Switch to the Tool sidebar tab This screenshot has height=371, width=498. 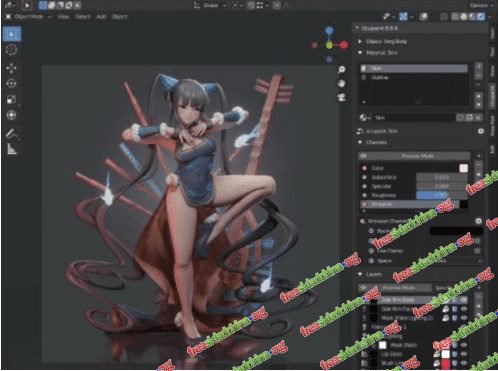493,52
